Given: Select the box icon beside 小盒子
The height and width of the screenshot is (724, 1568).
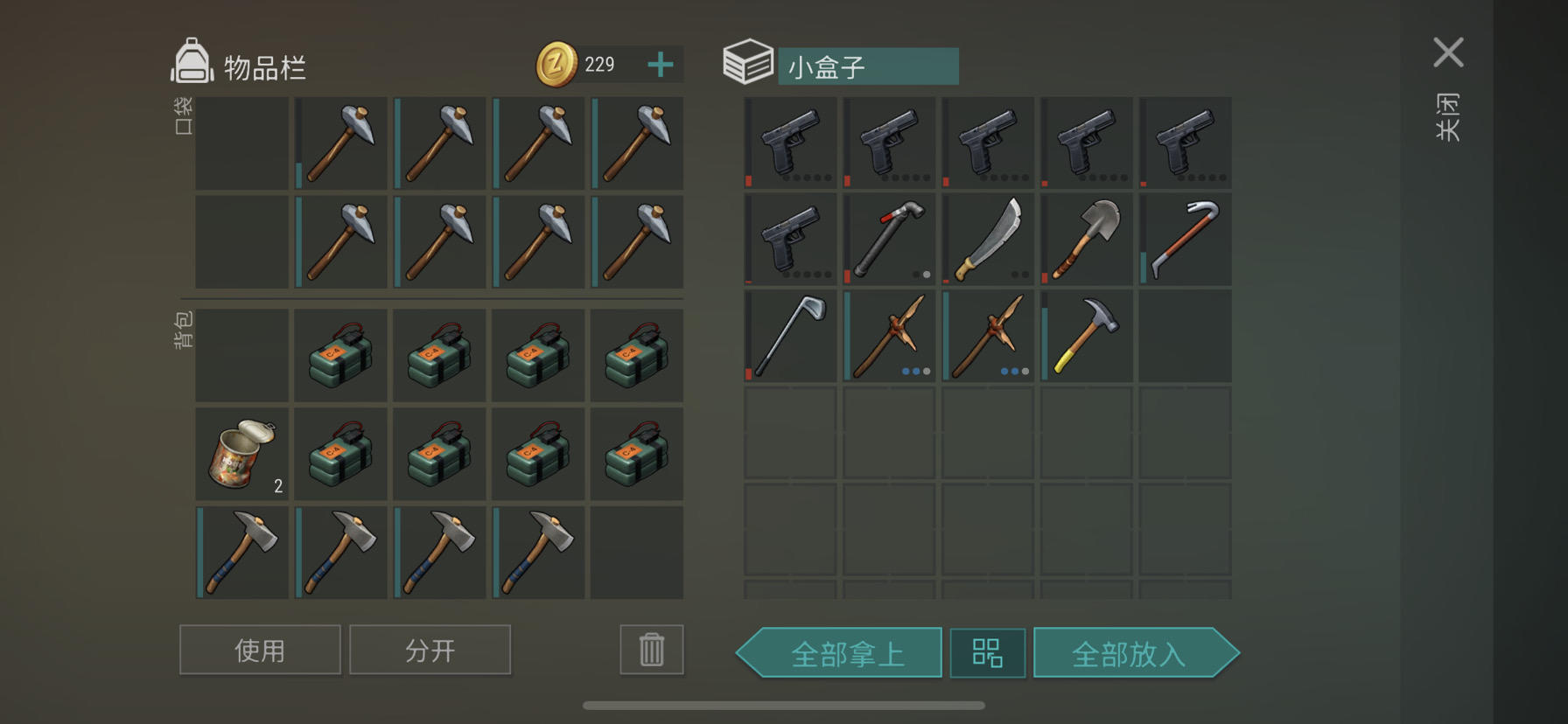Looking at the screenshot, I should click(x=748, y=62).
